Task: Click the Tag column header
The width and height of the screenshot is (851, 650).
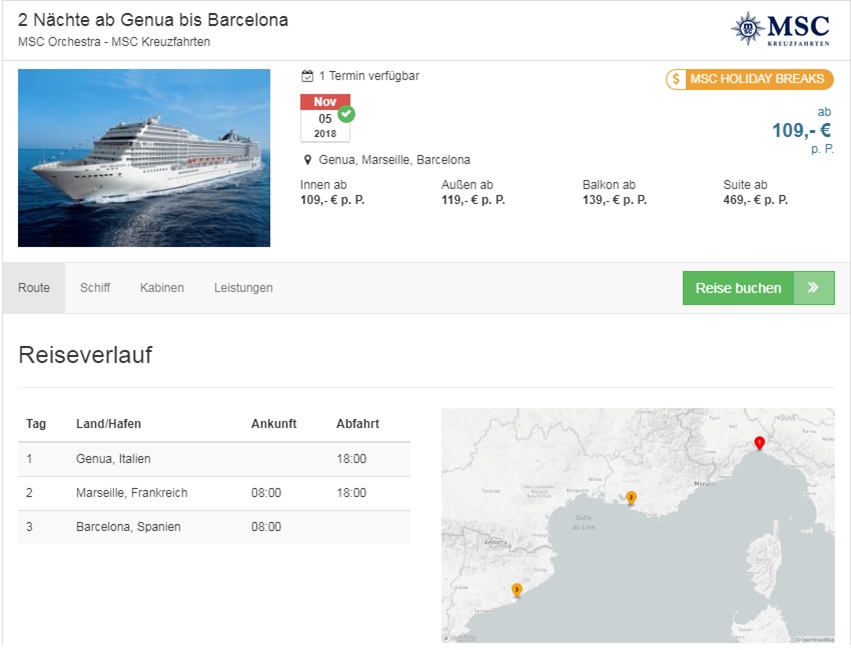Action: [x=36, y=424]
